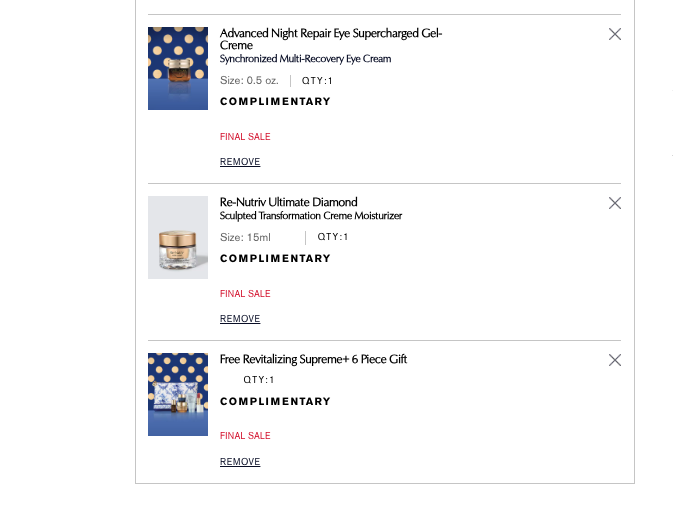Click the X icon for Advanced Night Repair
Viewport: 673px width, 506px height.
(615, 34)
